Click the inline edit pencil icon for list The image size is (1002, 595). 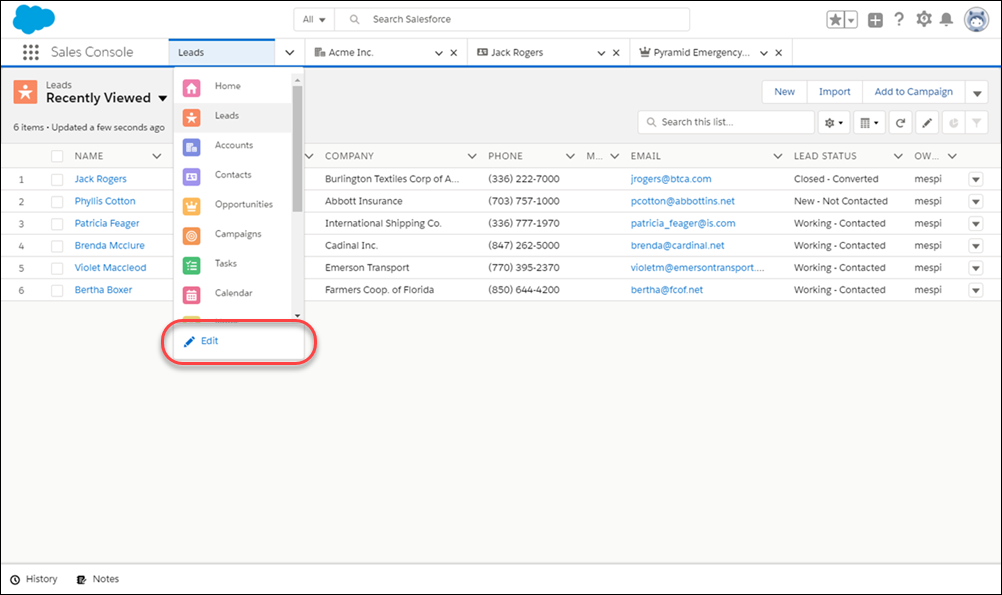pos(927,123)
